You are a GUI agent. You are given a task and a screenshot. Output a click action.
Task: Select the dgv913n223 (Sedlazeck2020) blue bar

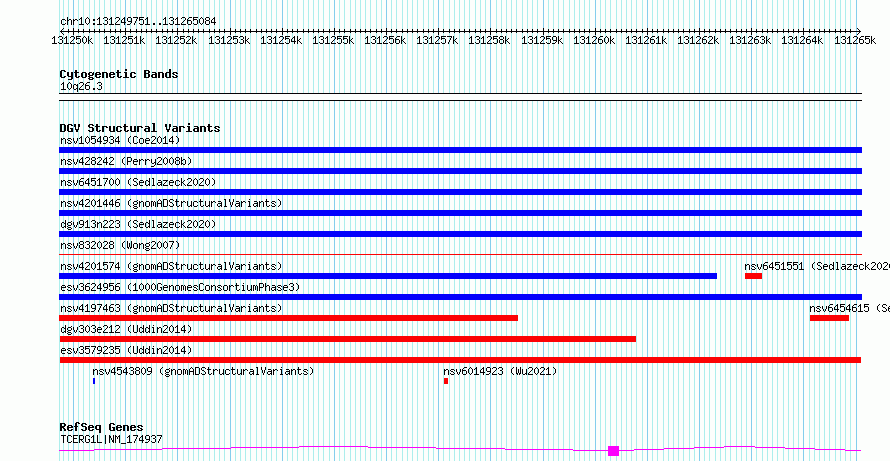[x=460, y=234]
